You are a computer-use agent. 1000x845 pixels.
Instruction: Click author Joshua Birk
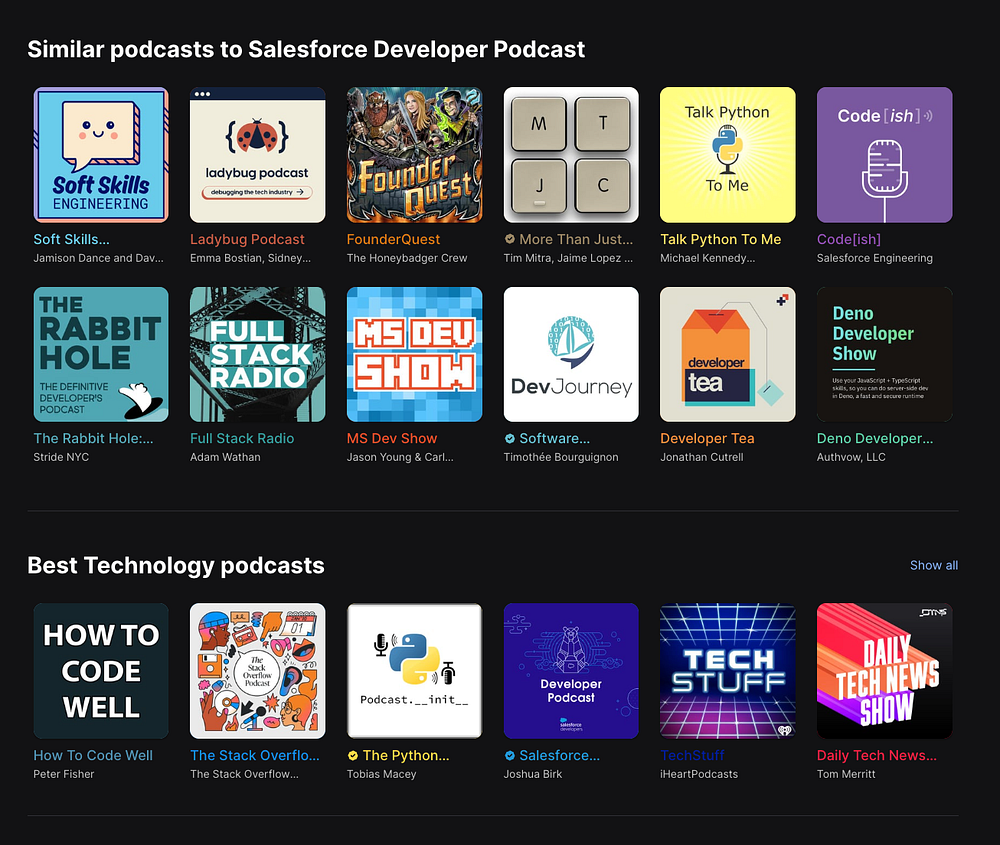pyautogui.click(x=533, y=774)
